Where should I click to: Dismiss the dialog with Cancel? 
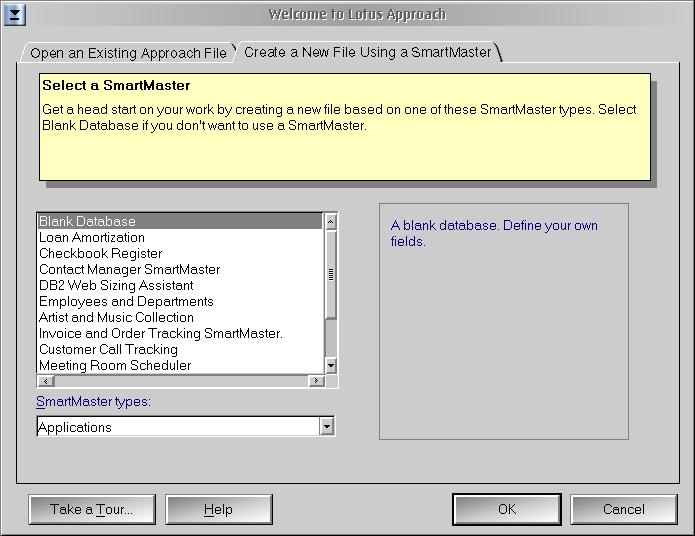pos(624,509)
